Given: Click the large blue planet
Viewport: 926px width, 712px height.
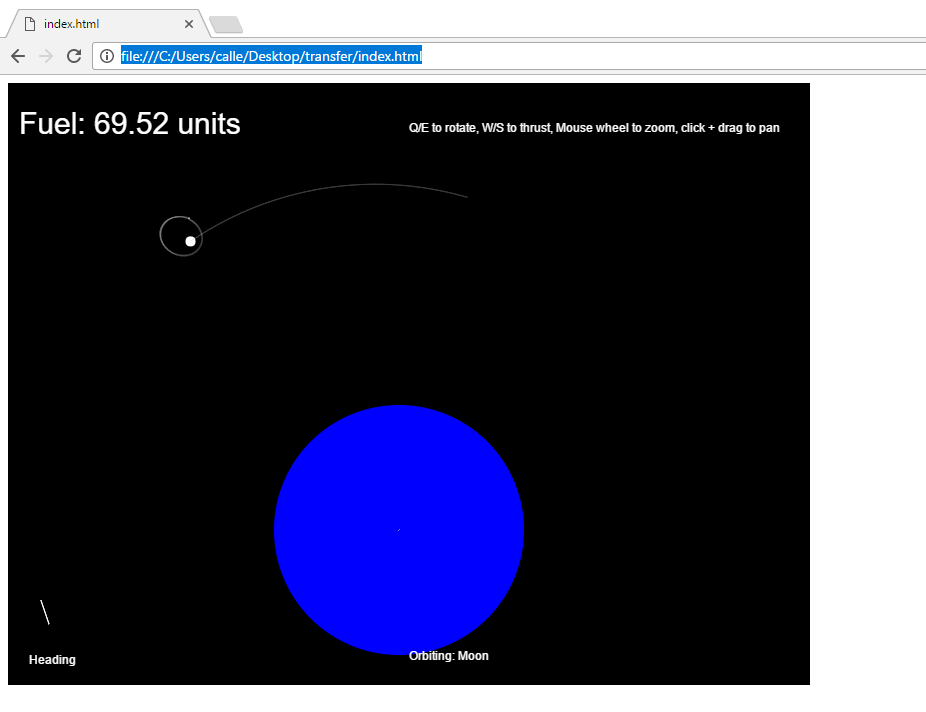Looking at the screenshot, I should click(399, 530).
